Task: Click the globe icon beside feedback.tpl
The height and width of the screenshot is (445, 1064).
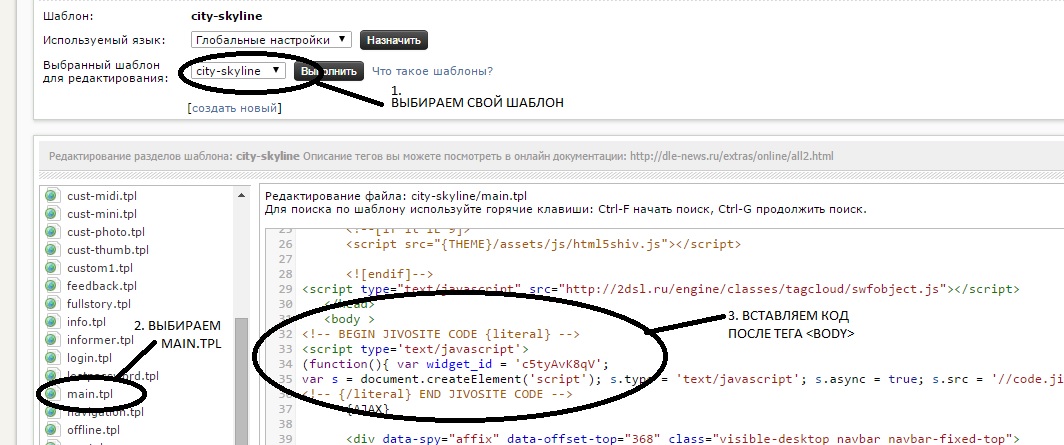Action: (x=51, y=286)
